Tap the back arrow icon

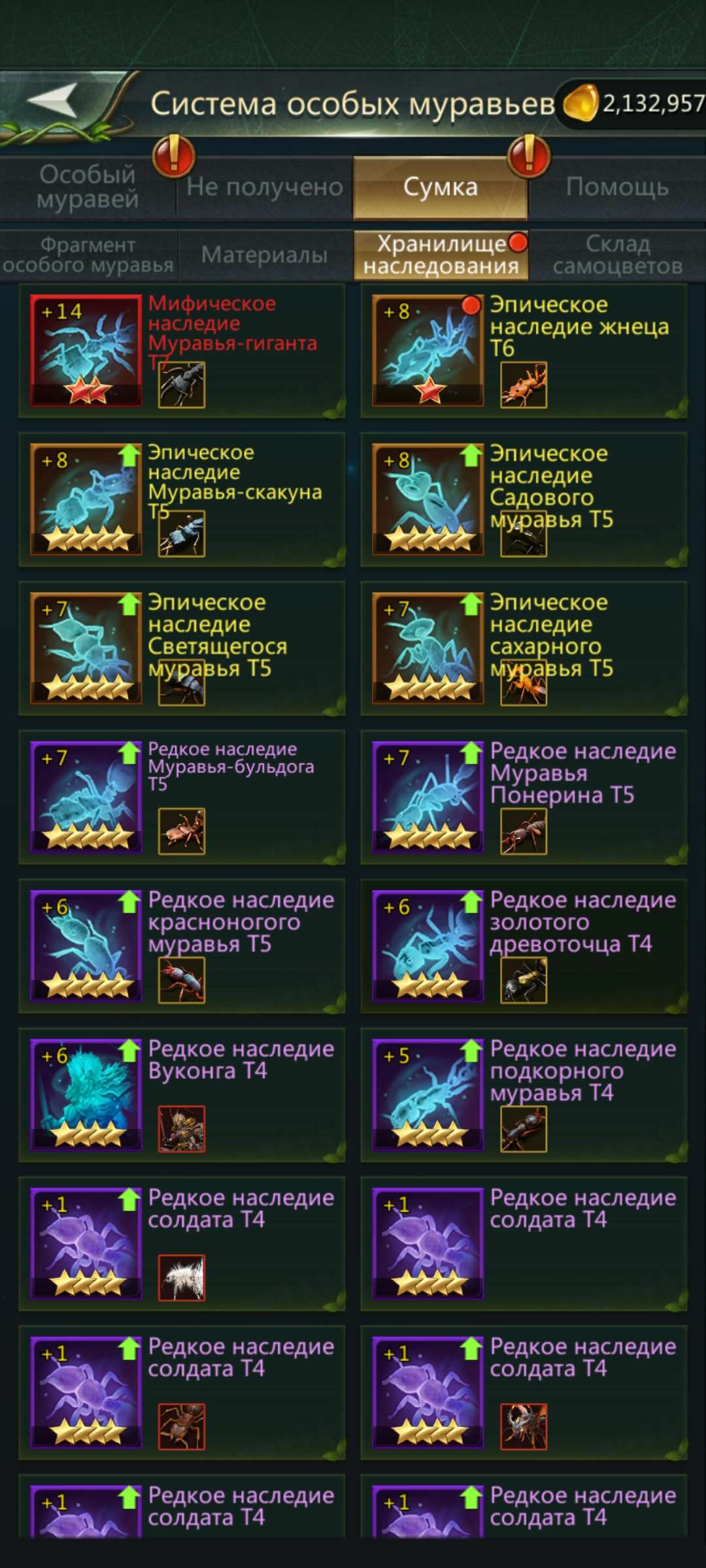click(x=54, y=100)
